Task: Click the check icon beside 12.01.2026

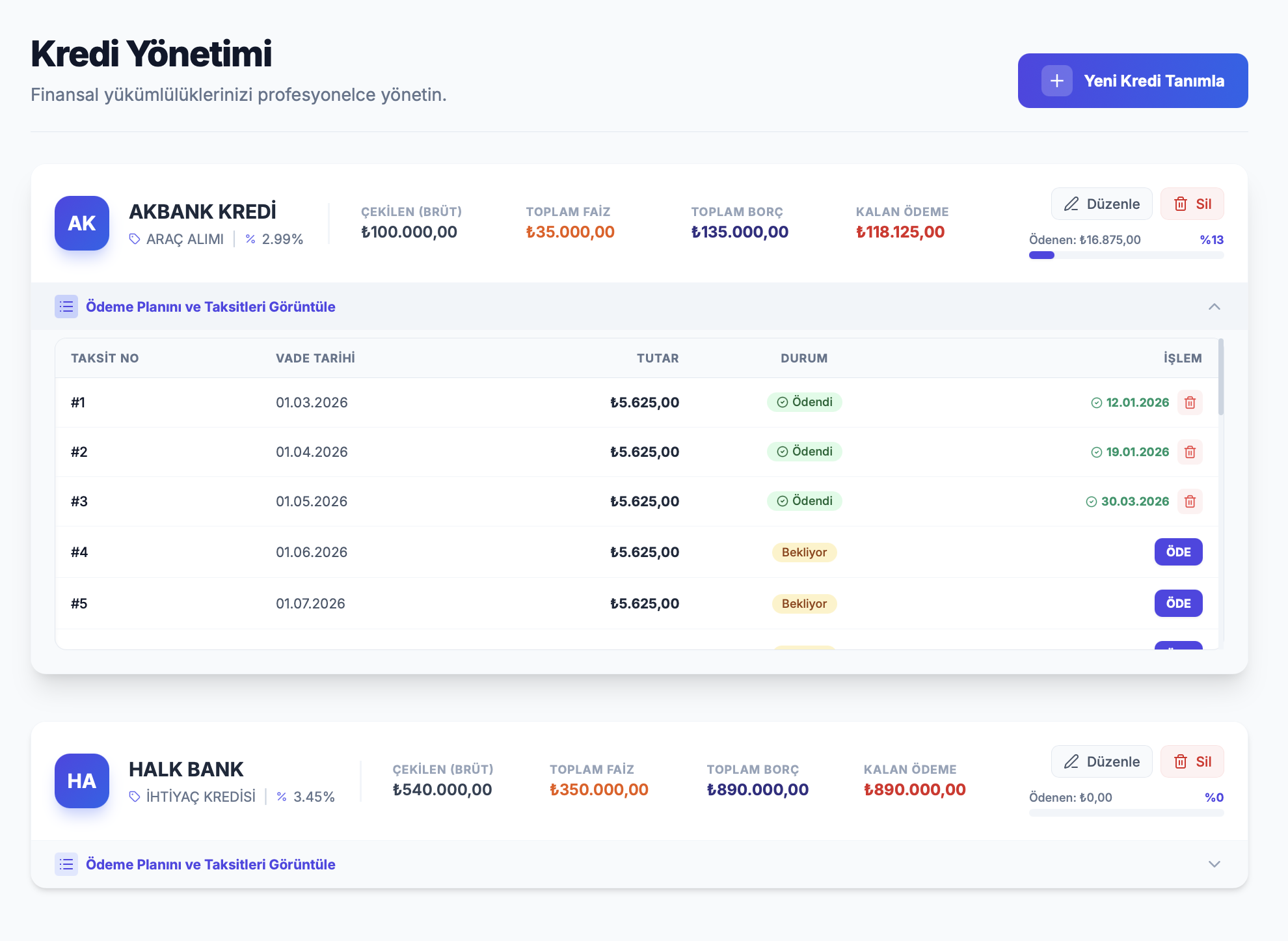Action: point(1097,403)
